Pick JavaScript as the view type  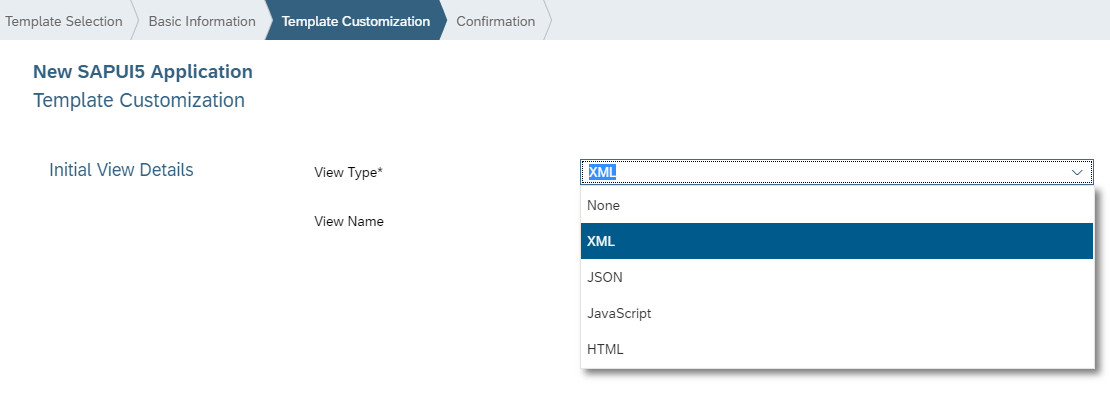837,313
